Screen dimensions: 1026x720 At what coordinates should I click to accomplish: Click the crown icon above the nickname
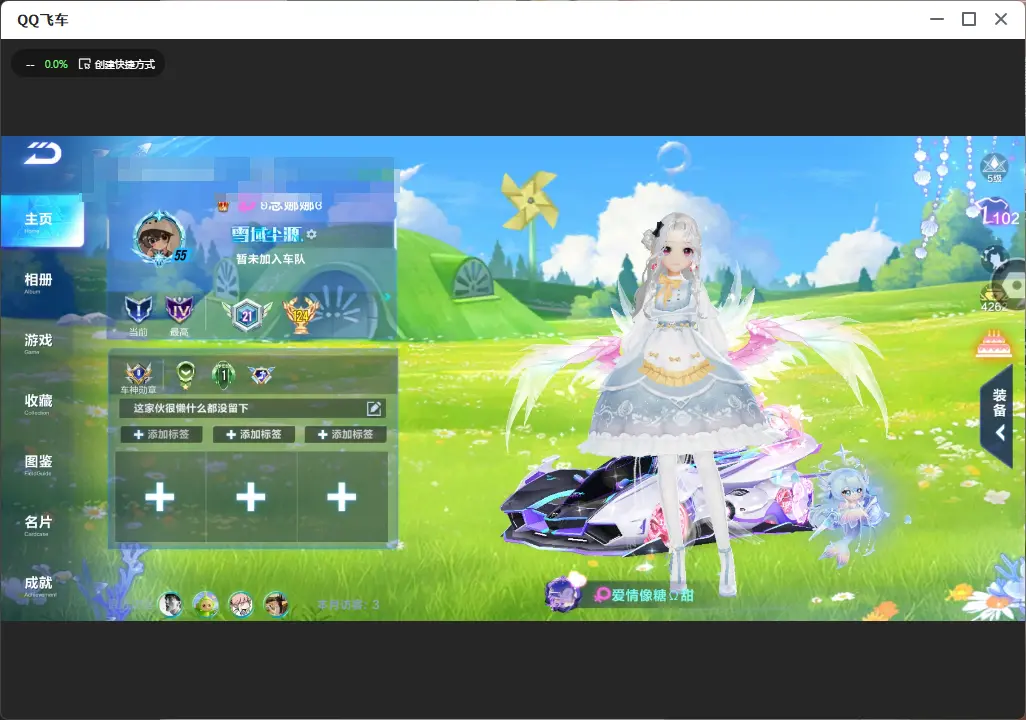coord(223,206)
